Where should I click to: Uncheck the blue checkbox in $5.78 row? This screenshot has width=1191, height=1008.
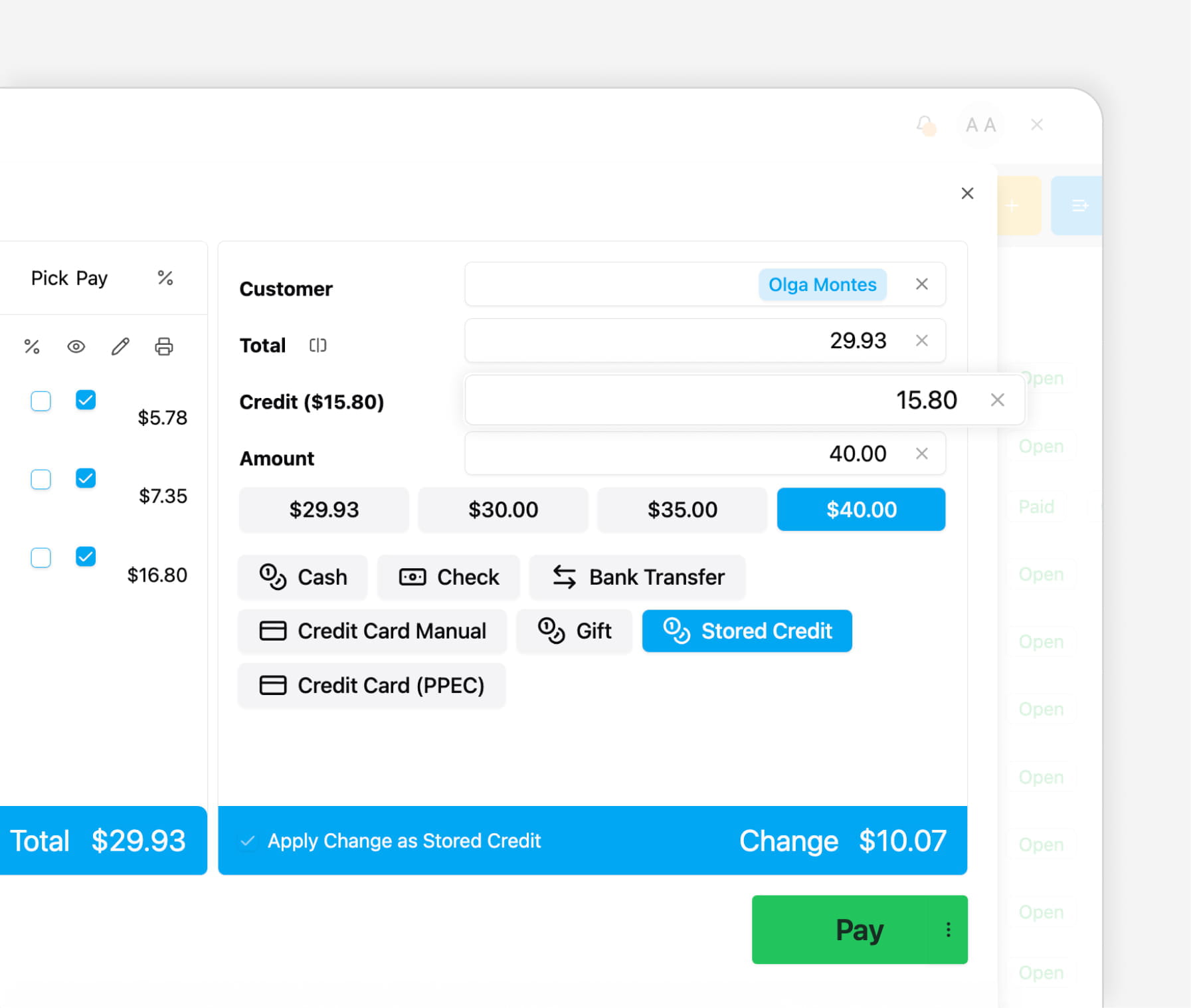coord(86,400)
